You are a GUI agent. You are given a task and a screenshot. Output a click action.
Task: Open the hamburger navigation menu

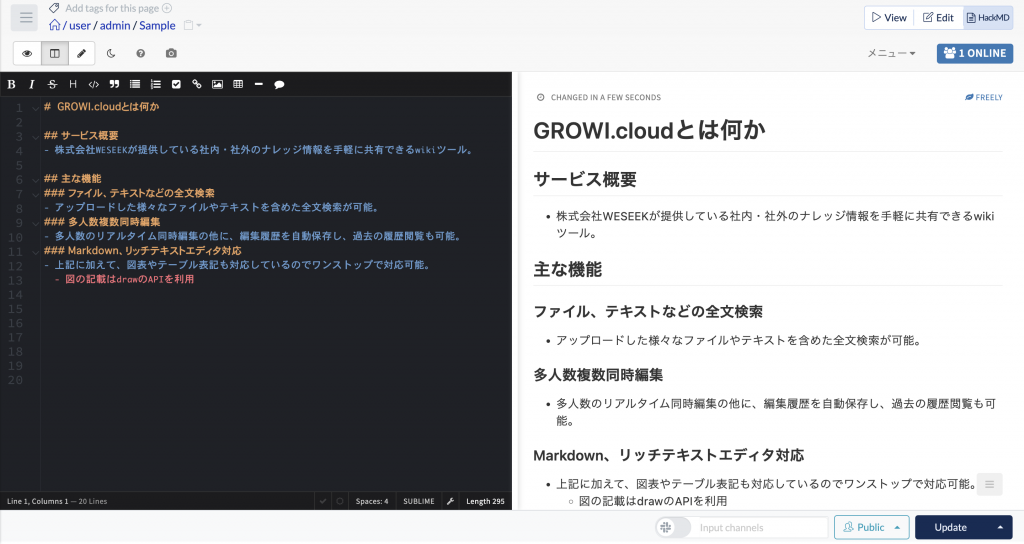pos(25,18)
